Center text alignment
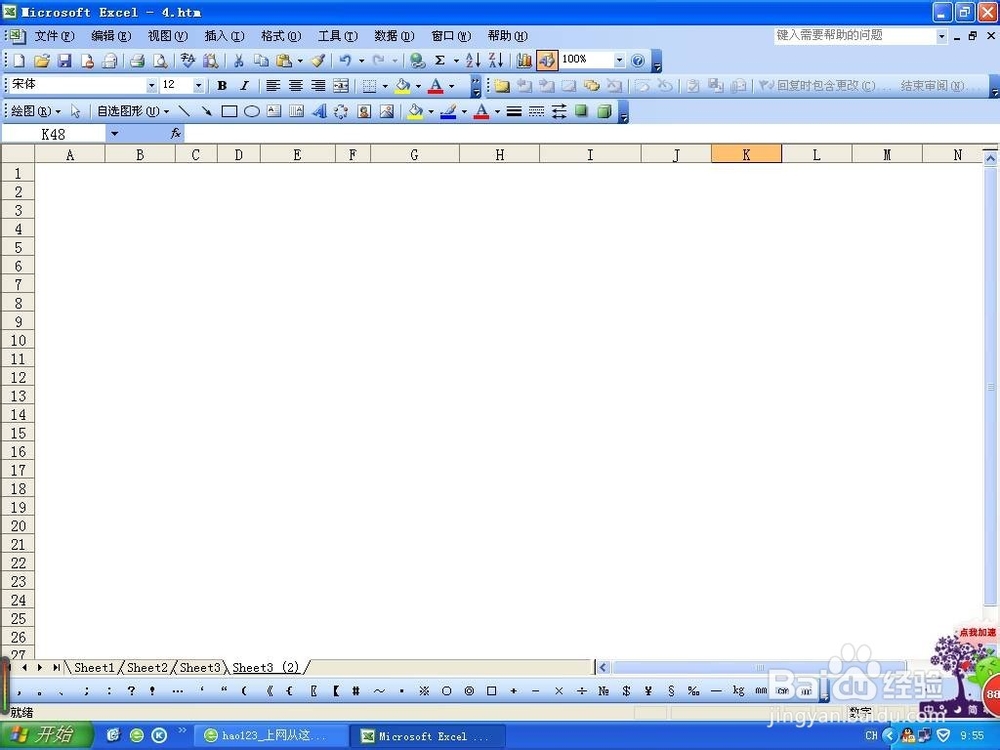This screenshot has width=1000, height=750. point(296,85)
